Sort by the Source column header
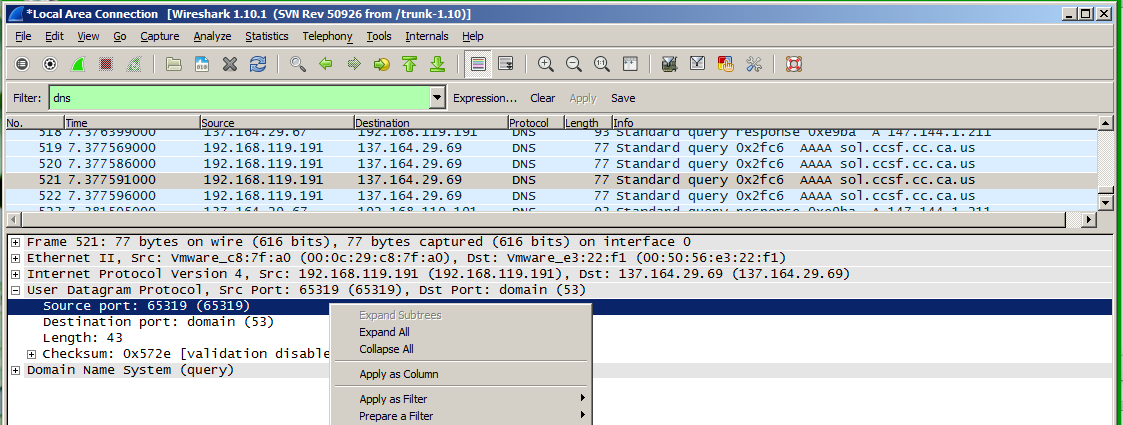The width and height of the screenshot is (1123, 425). [276, 123]
